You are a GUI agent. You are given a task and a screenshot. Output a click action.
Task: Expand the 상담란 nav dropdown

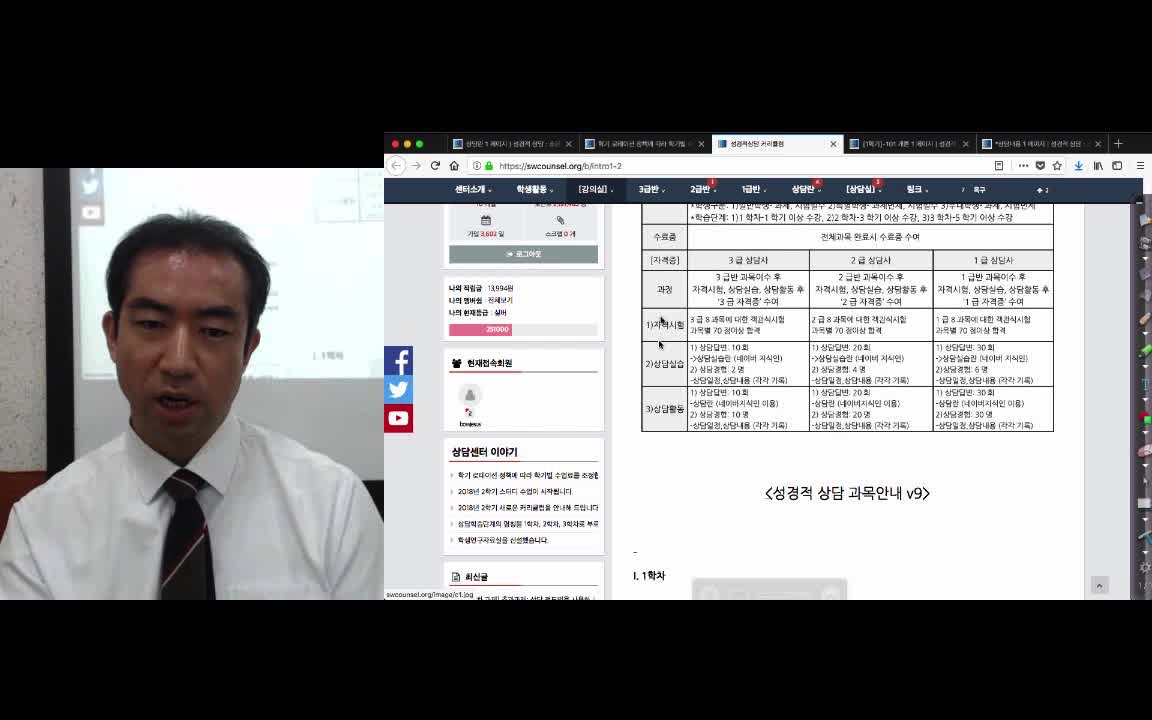pyautogui.click(x=805, y=190)
